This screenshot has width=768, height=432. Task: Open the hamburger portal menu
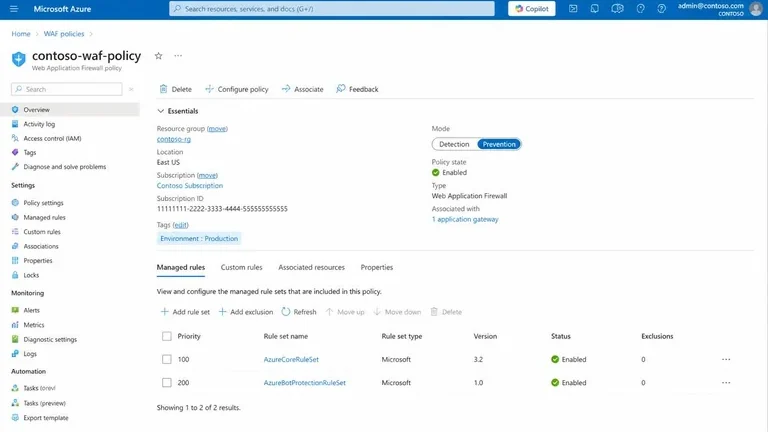click(x=14, y=9)
